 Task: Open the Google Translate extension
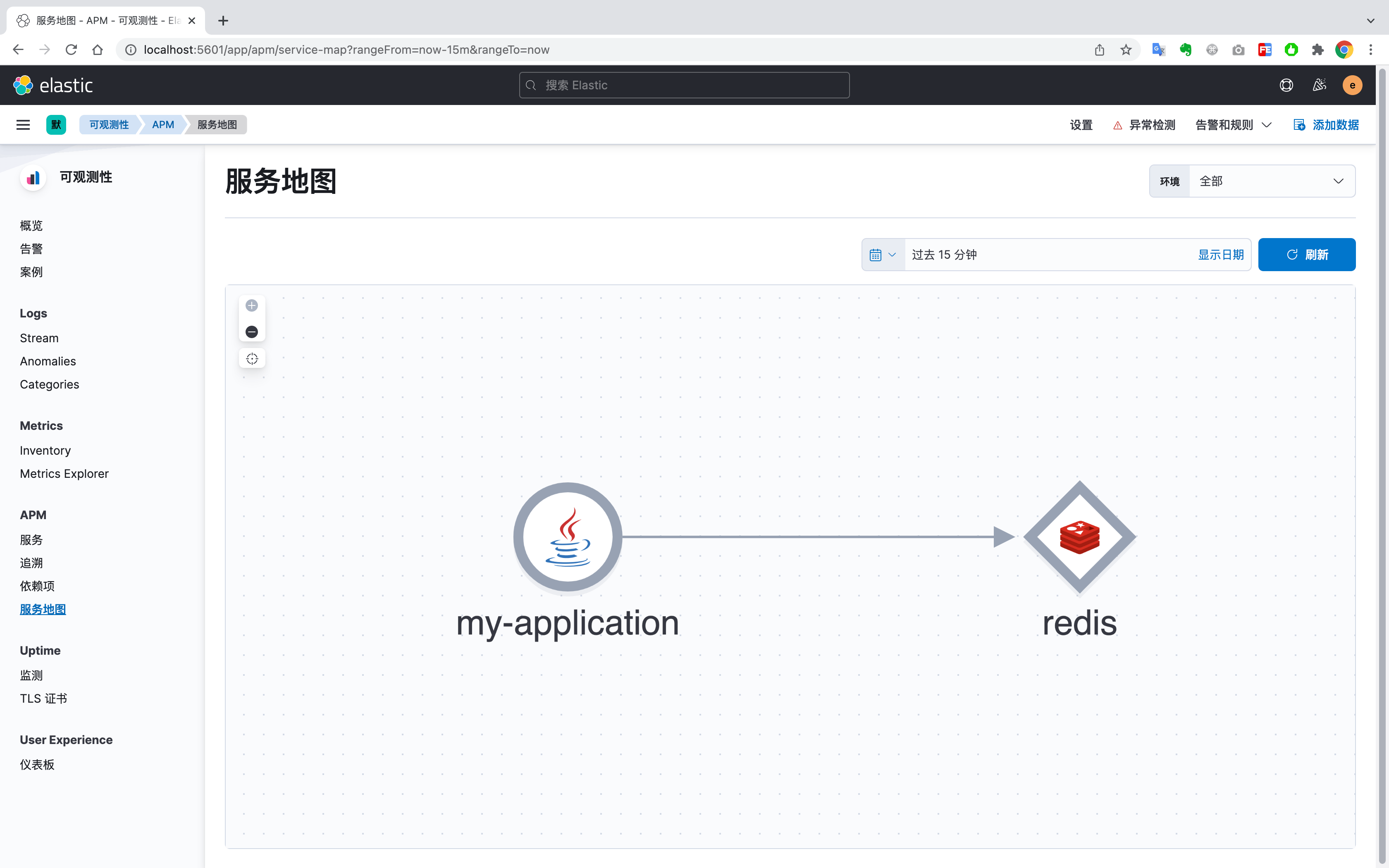click(1158, 50)
